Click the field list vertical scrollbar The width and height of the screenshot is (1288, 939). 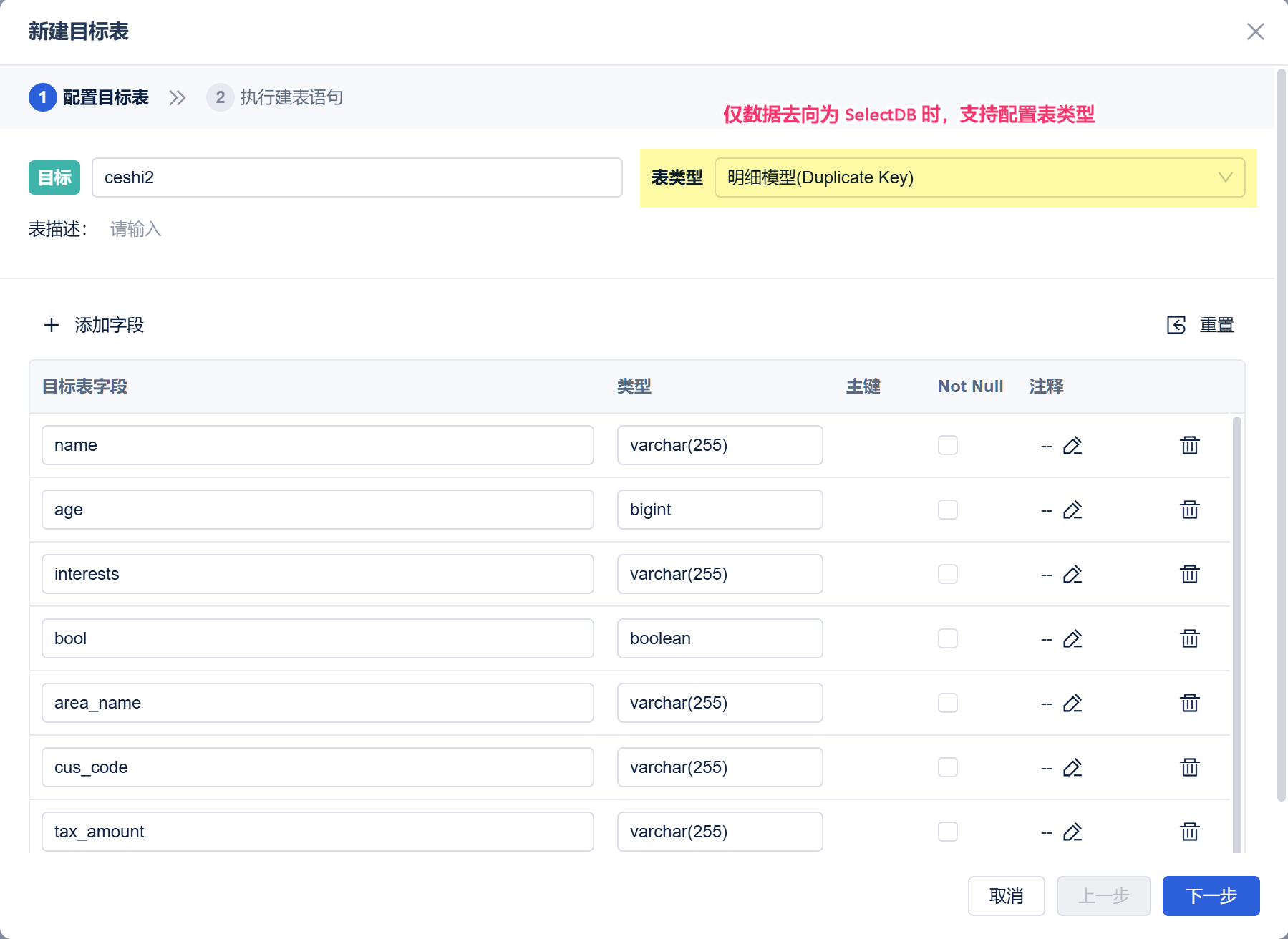pyautogui.click(x=1237, y=634)
